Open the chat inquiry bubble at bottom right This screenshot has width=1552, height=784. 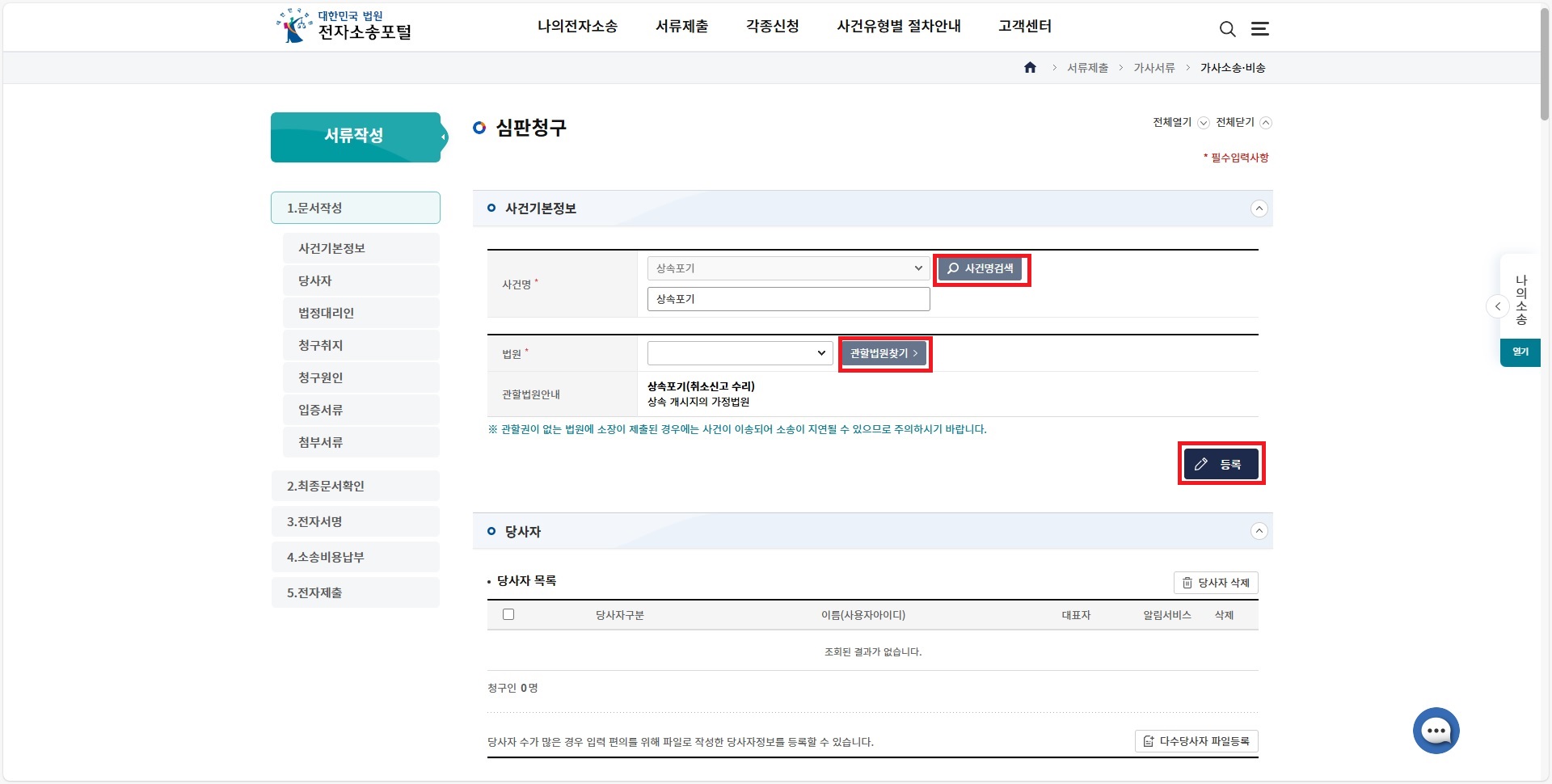[1436, 730]
